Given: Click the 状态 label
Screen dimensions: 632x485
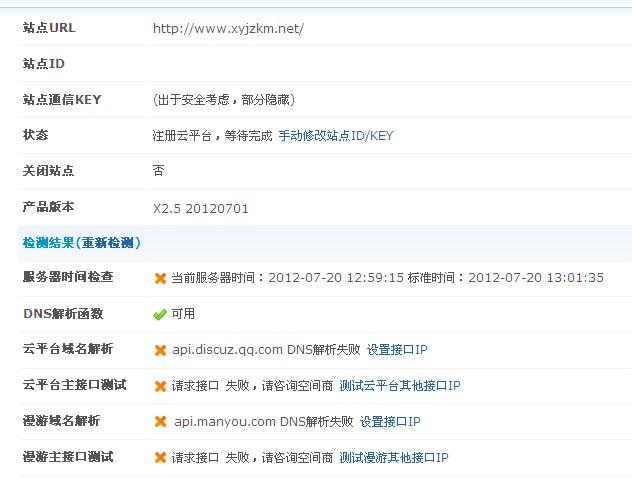Looking at the screenshot, I should (35, 135).
